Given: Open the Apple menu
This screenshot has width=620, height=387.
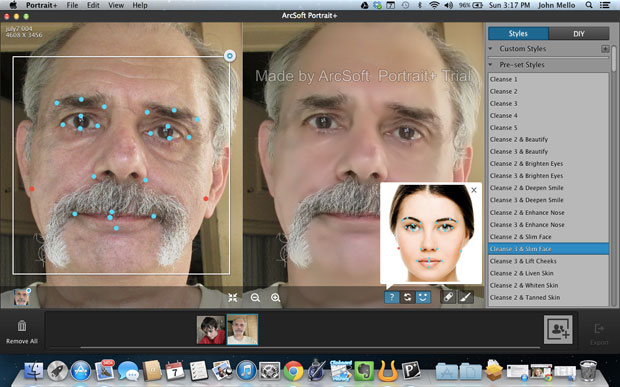Looking at the screenshot, I should point(13,5).
